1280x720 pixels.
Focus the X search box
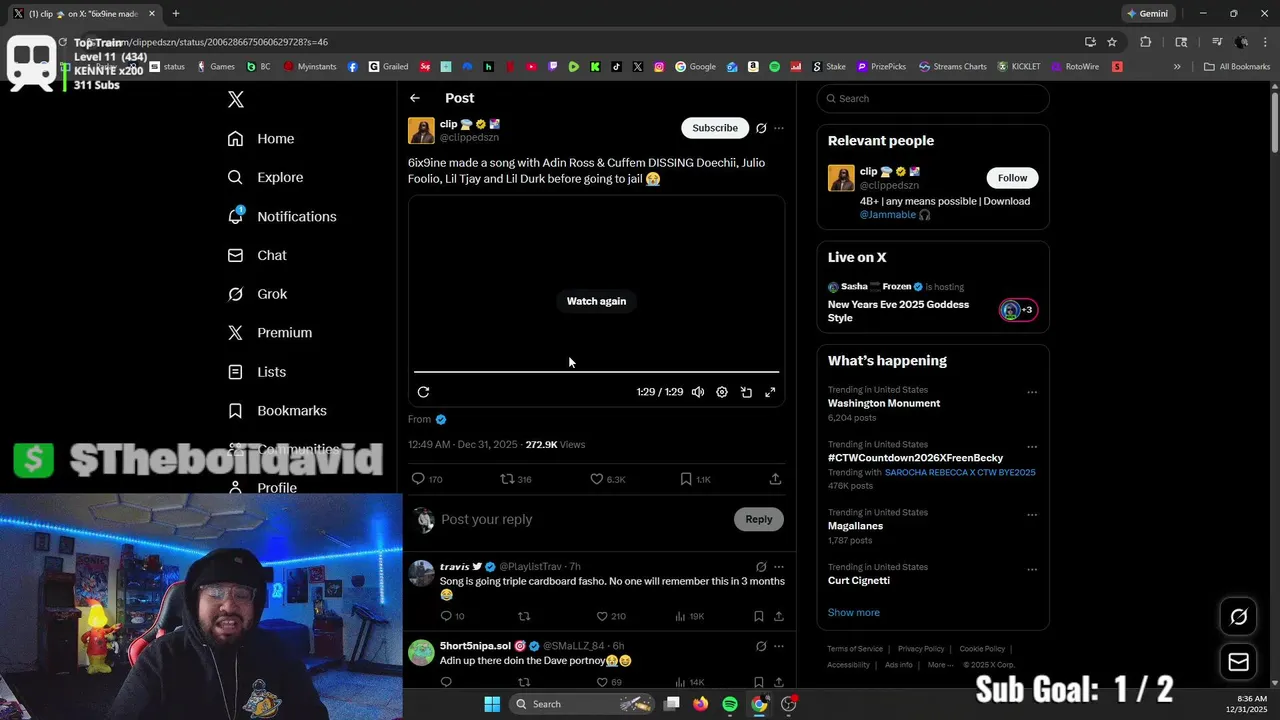pyautogui.click(x=933, y=98)
